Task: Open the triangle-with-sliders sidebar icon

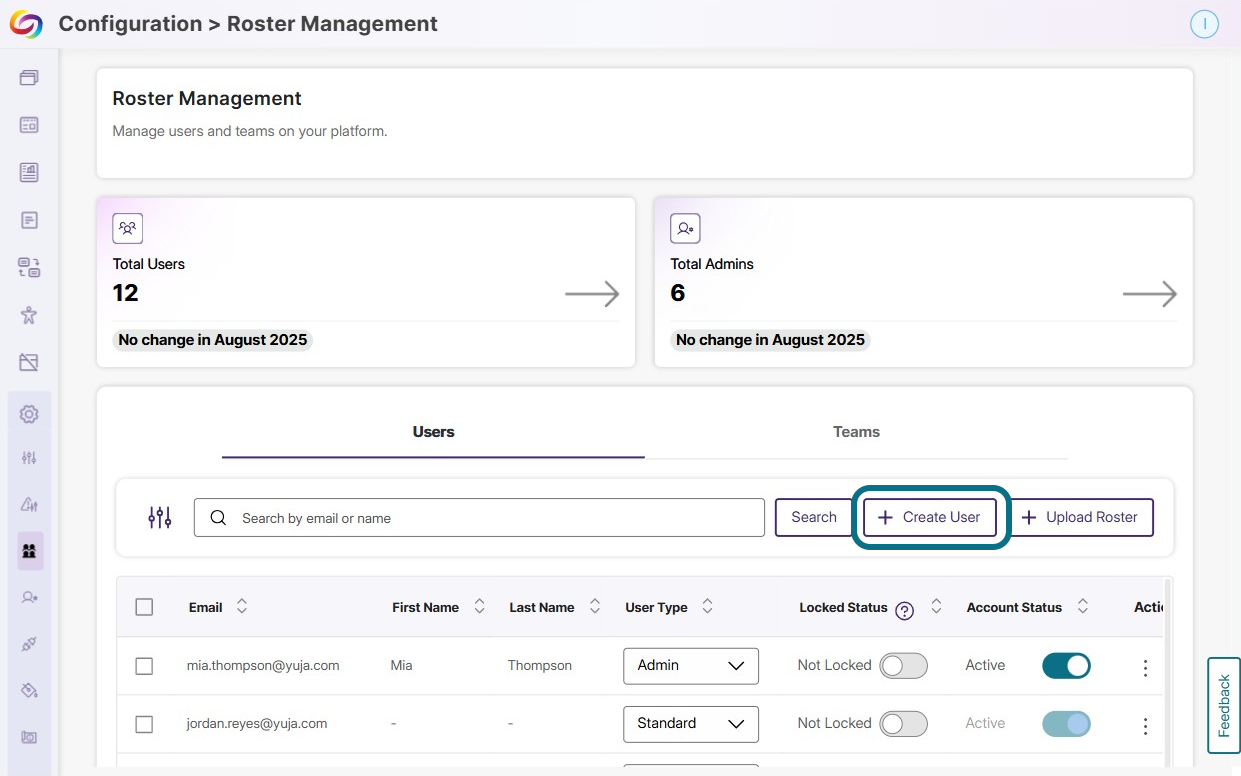Action: point(29,504)
